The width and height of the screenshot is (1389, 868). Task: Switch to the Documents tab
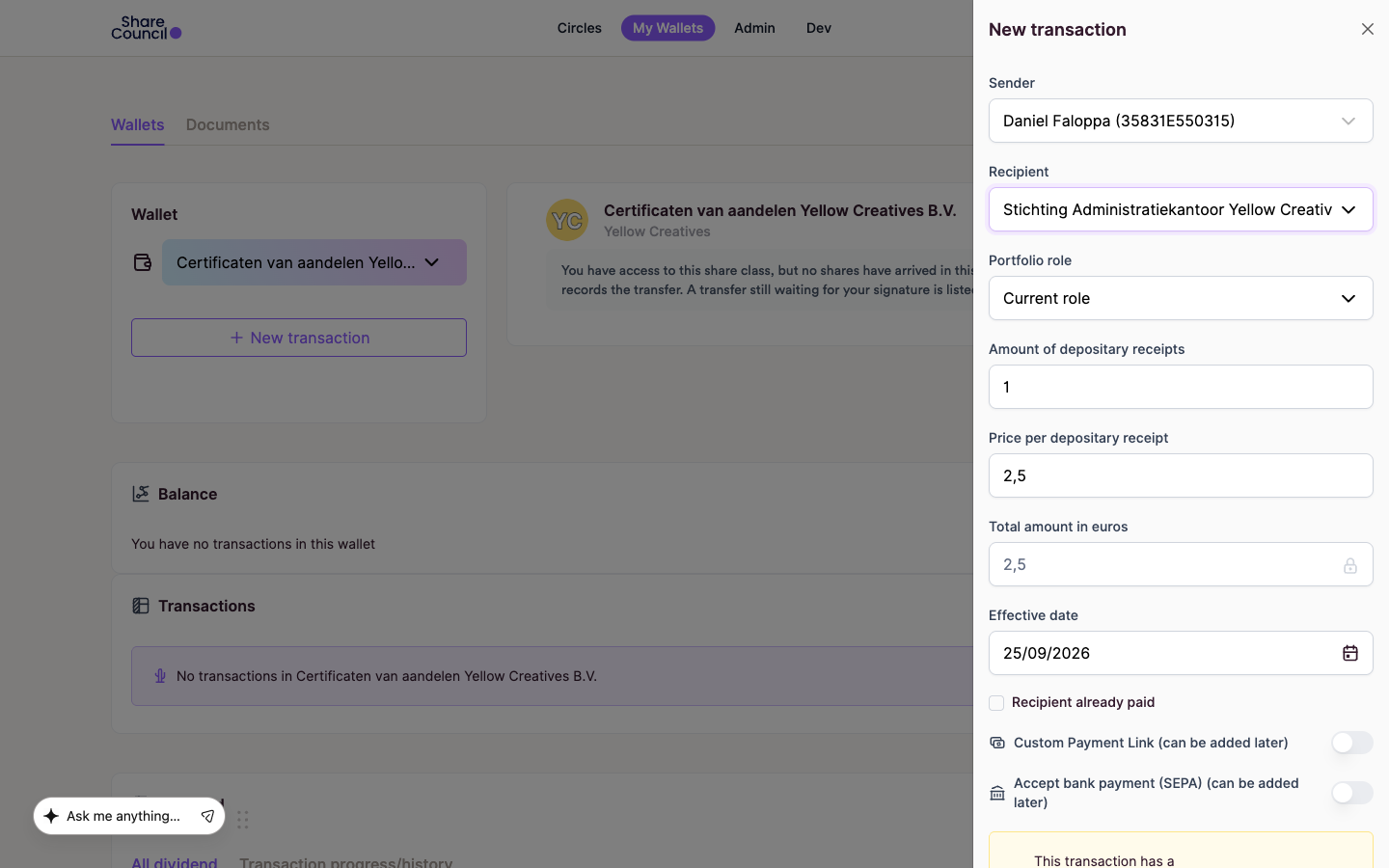coord(228,125)
